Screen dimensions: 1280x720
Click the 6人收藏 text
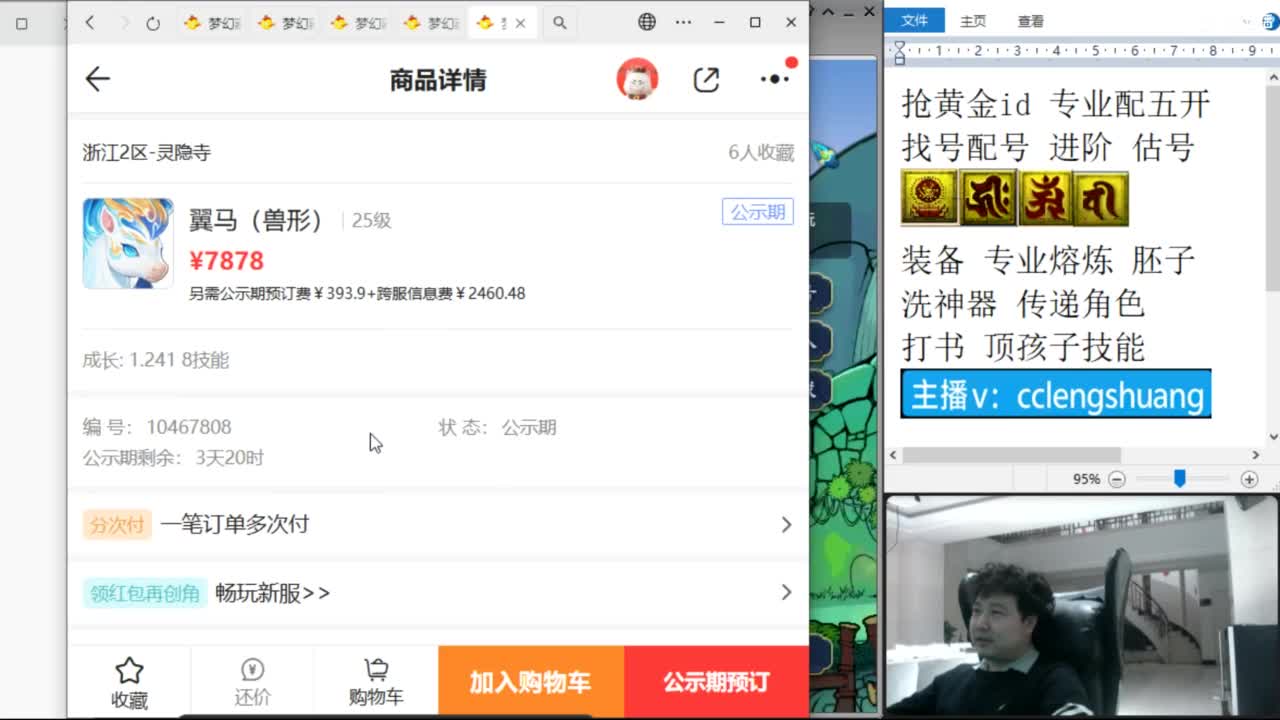pyautogui.click(x=761, y=152)
